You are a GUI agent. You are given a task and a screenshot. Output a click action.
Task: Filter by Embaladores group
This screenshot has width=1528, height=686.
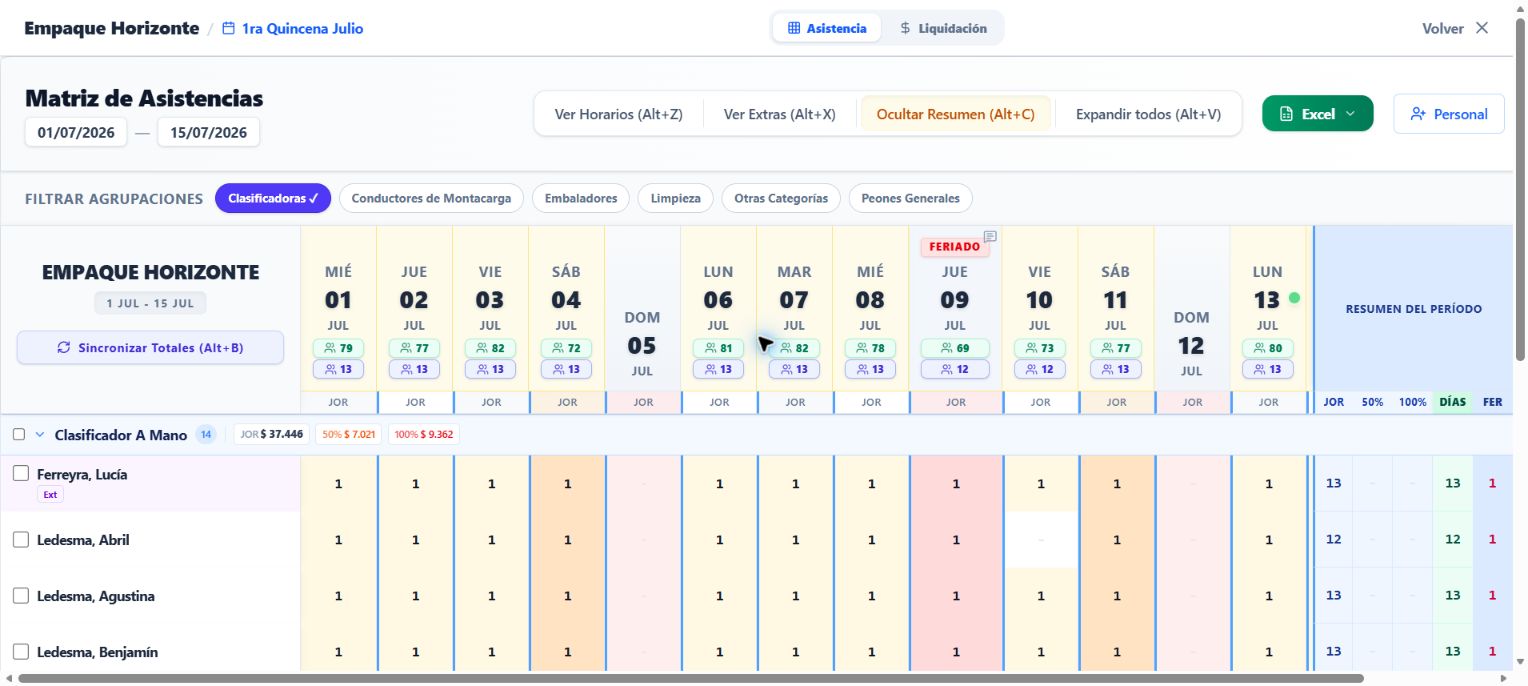coord(581,198)
